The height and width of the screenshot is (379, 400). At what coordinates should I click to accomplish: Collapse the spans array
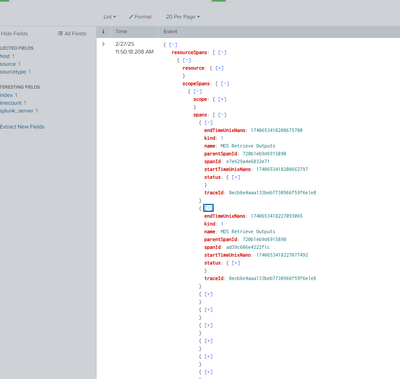click(x=222, y=115)
